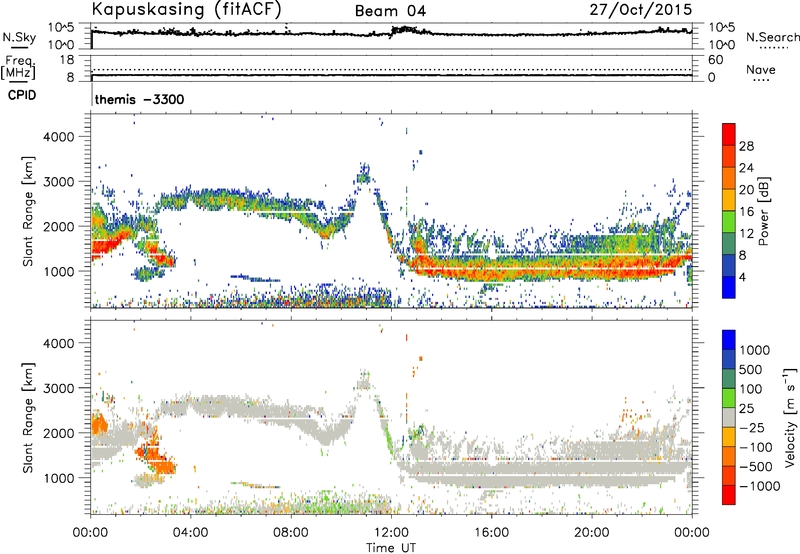Click the gray segment of Velocity colorbar

point(729,418)
